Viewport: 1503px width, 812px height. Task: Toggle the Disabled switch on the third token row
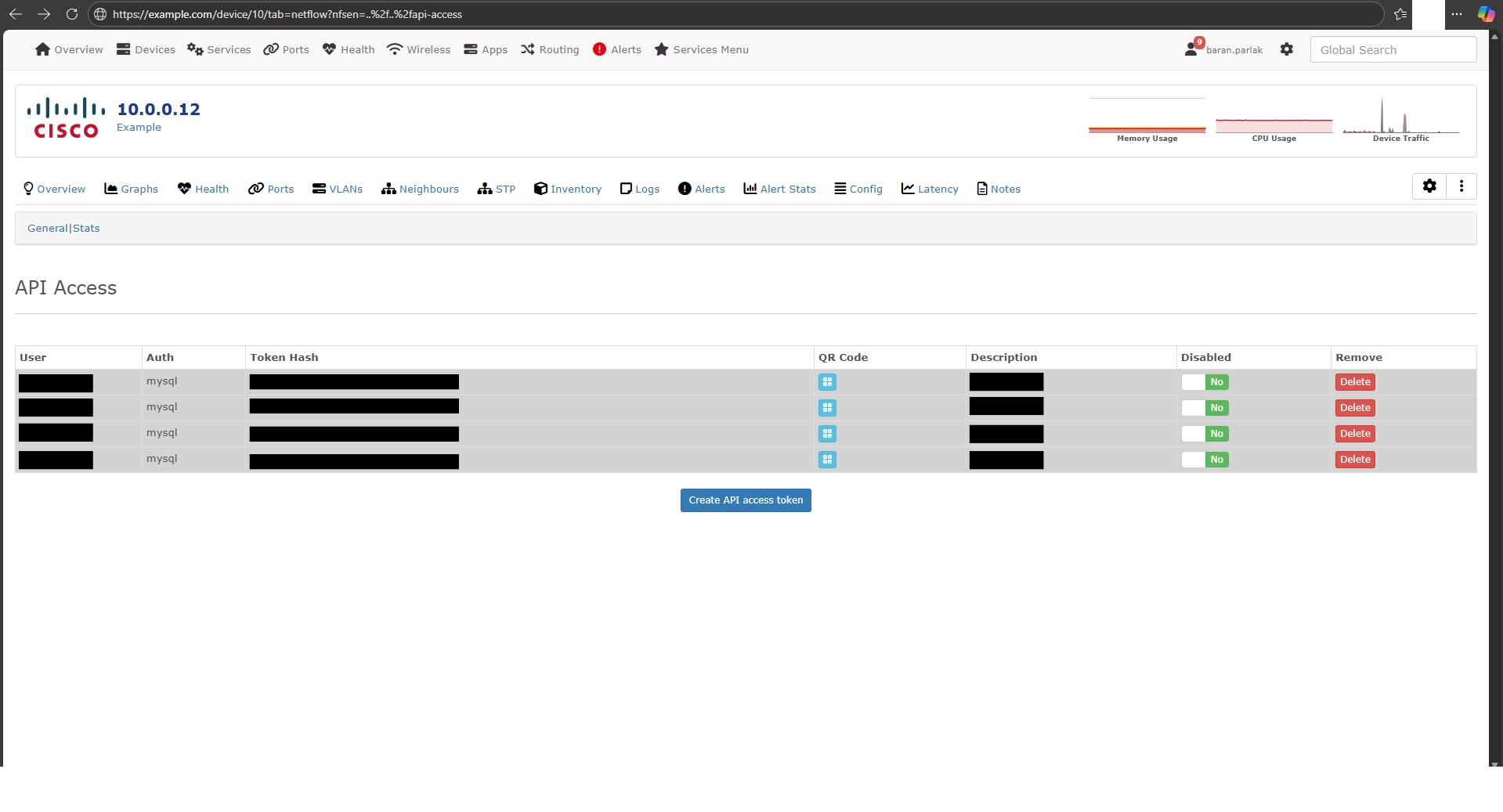point(1205,434)
